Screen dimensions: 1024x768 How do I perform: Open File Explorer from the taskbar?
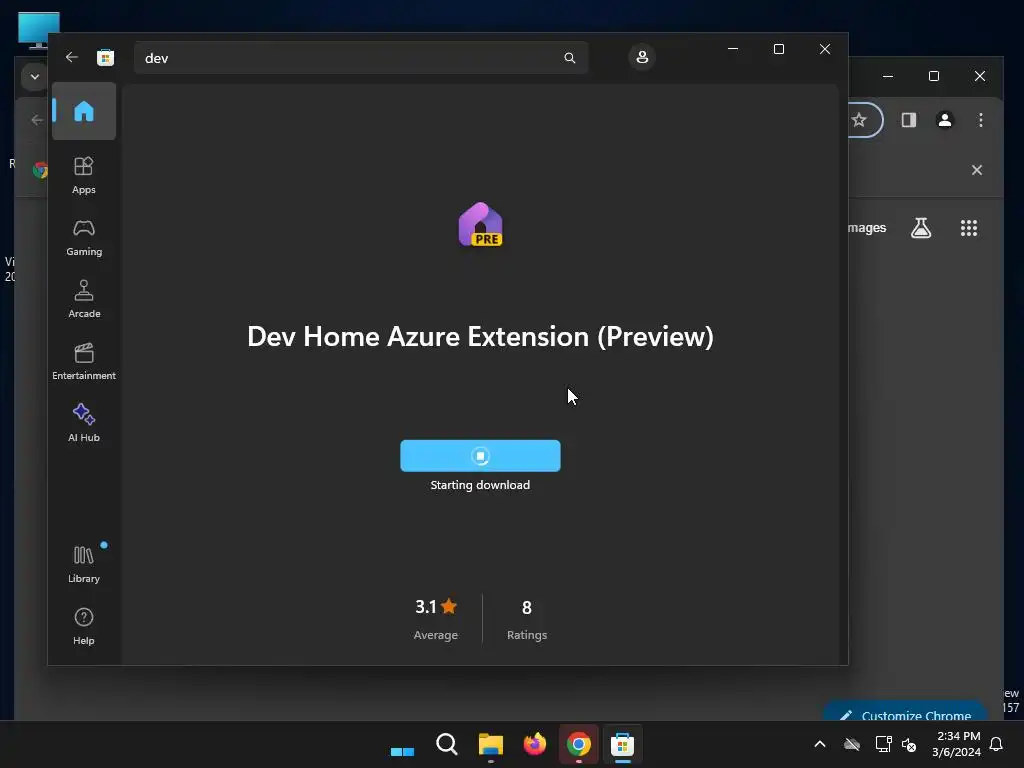[x=490, y=744]
